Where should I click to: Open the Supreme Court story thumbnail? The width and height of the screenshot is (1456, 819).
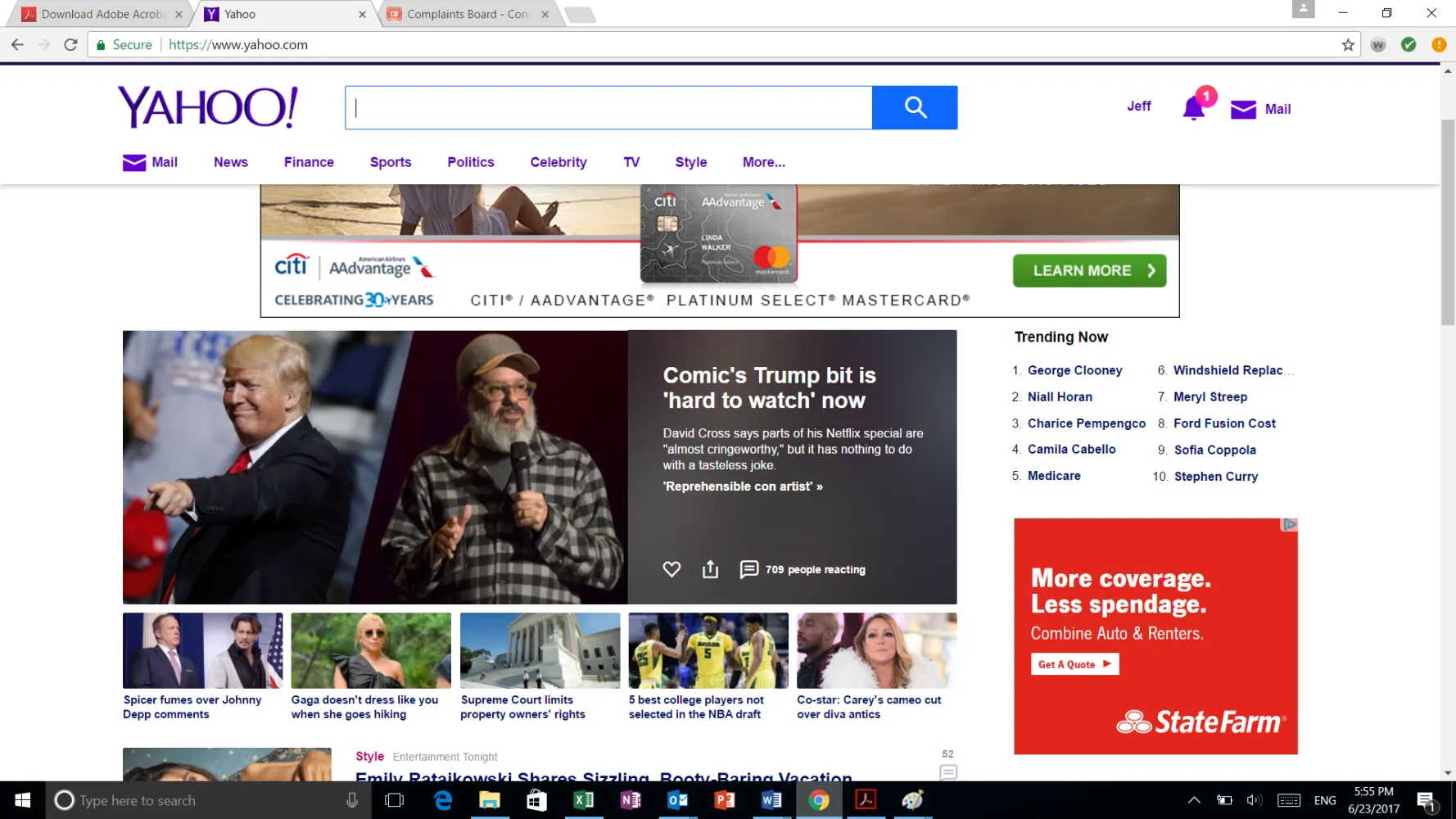tap(540, 650)
